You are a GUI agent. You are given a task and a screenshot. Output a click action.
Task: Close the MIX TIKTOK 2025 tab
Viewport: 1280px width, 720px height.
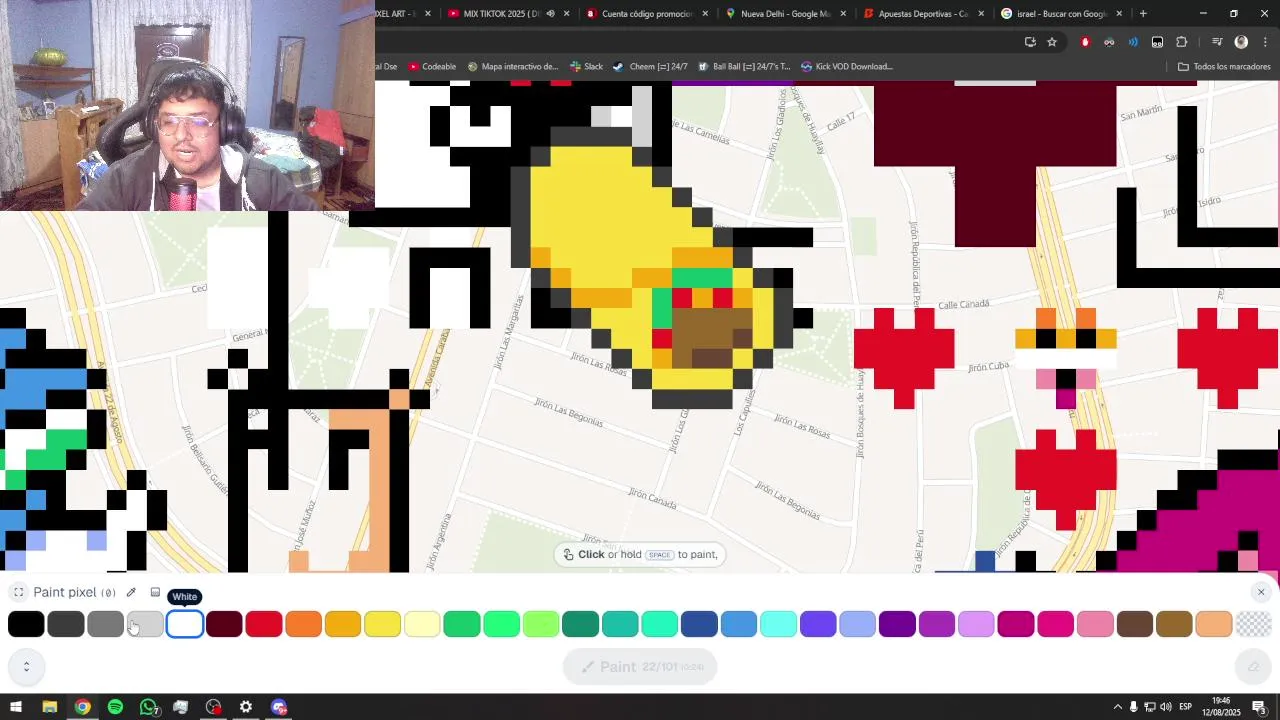tap(567, 14)
